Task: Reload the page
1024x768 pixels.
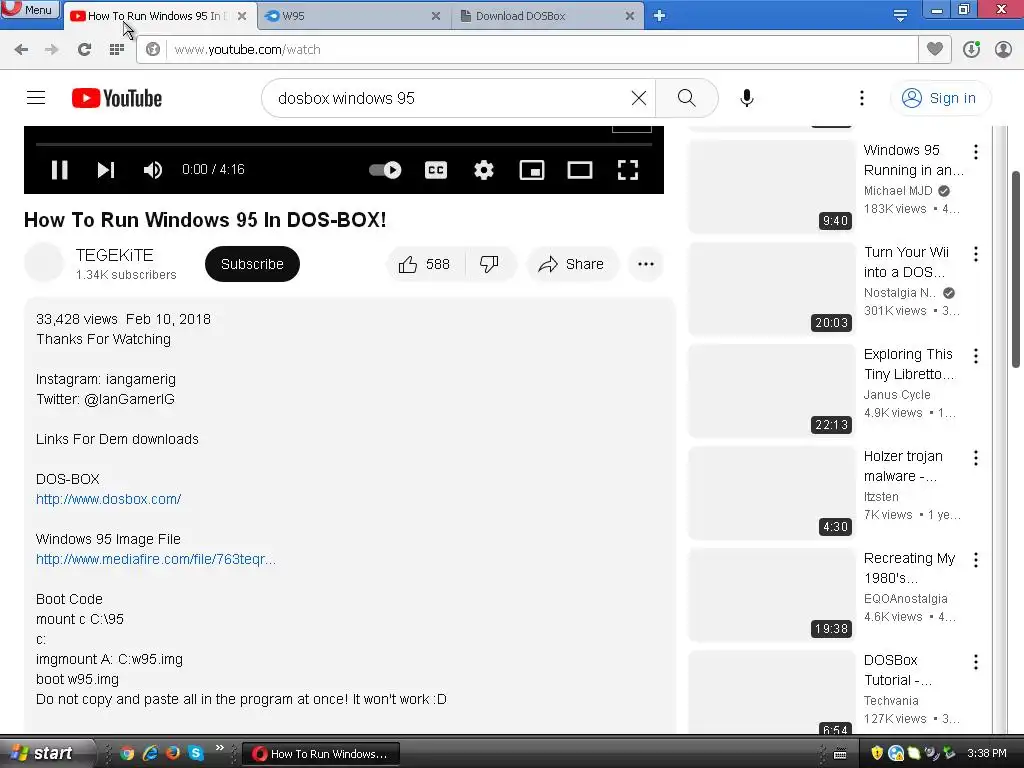Action: click(84, 50)
